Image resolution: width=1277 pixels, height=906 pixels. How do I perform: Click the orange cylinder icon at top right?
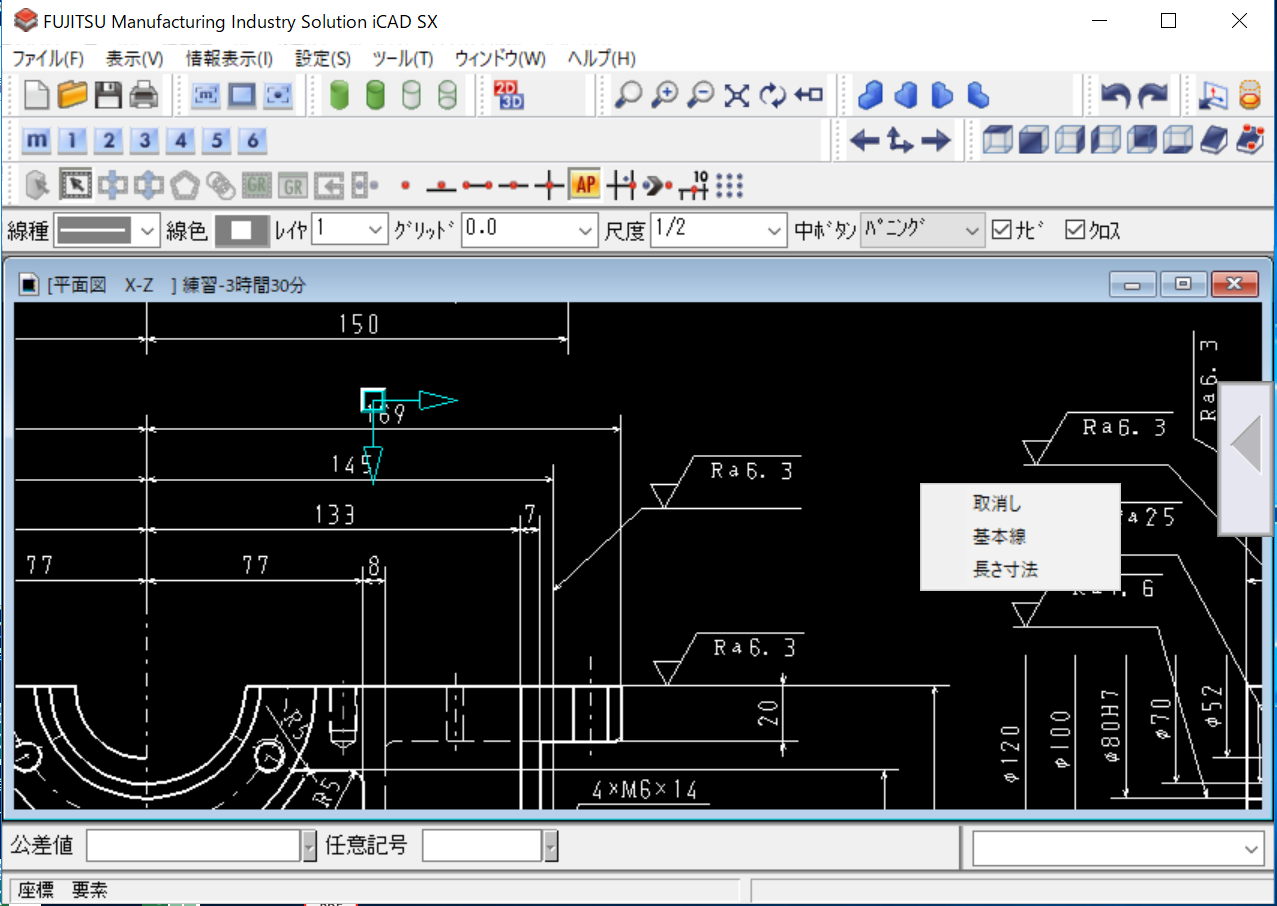[1250, 95]
